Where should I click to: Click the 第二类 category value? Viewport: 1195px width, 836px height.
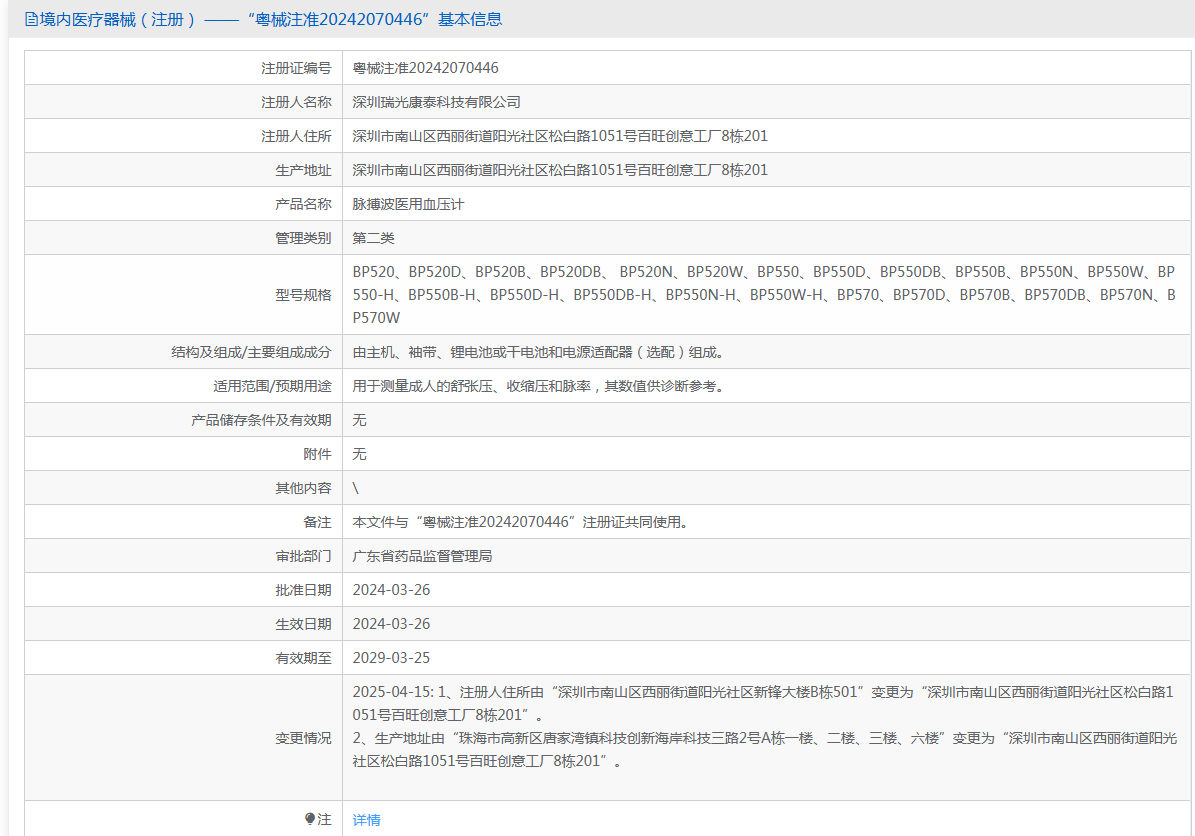pyautogui.click(x=373, y=238)
